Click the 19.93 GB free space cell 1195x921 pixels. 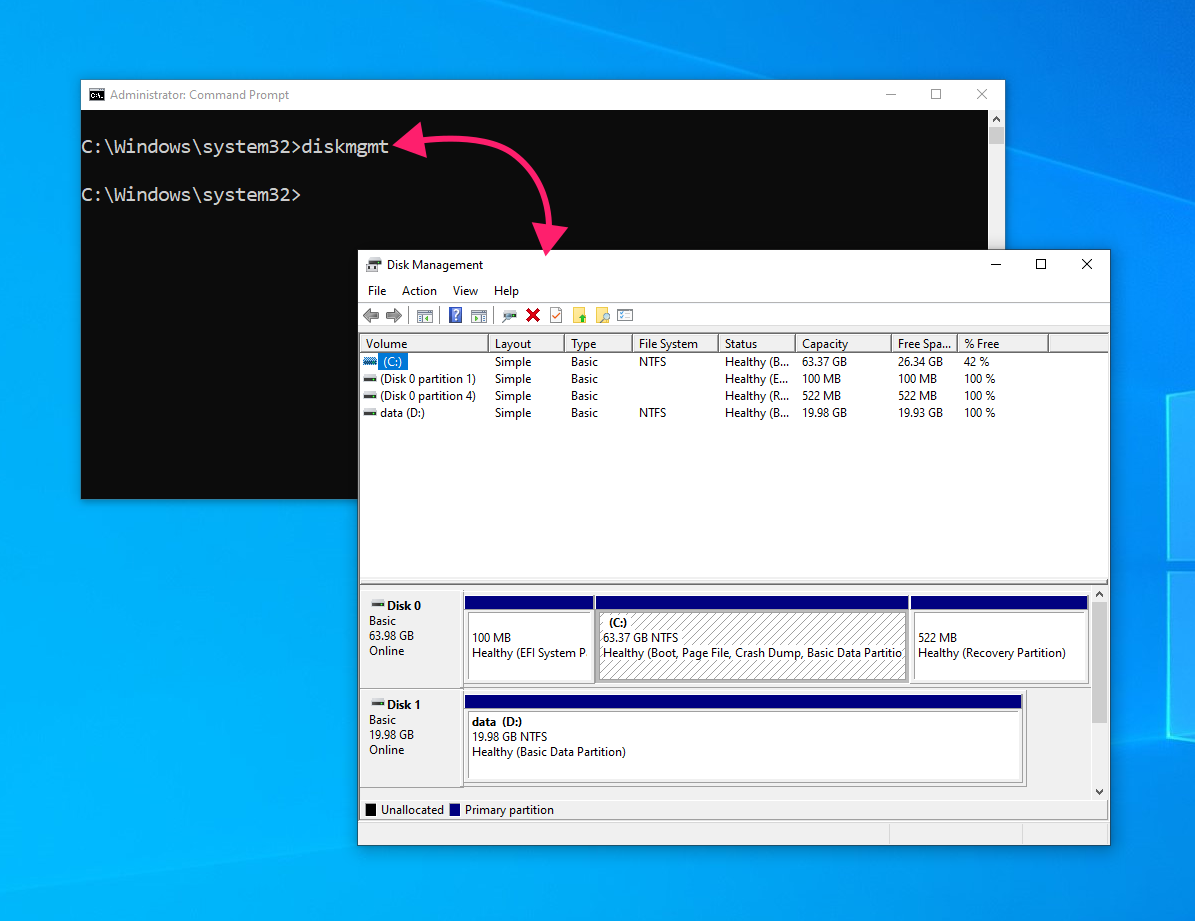[x=920, y=412]
